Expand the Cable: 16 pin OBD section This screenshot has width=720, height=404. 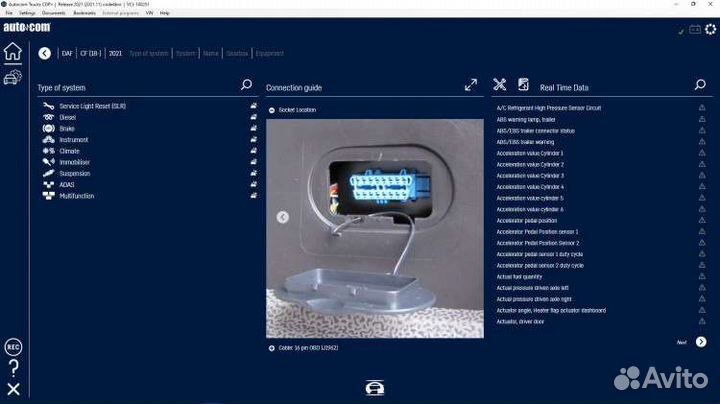coord(272,348)
